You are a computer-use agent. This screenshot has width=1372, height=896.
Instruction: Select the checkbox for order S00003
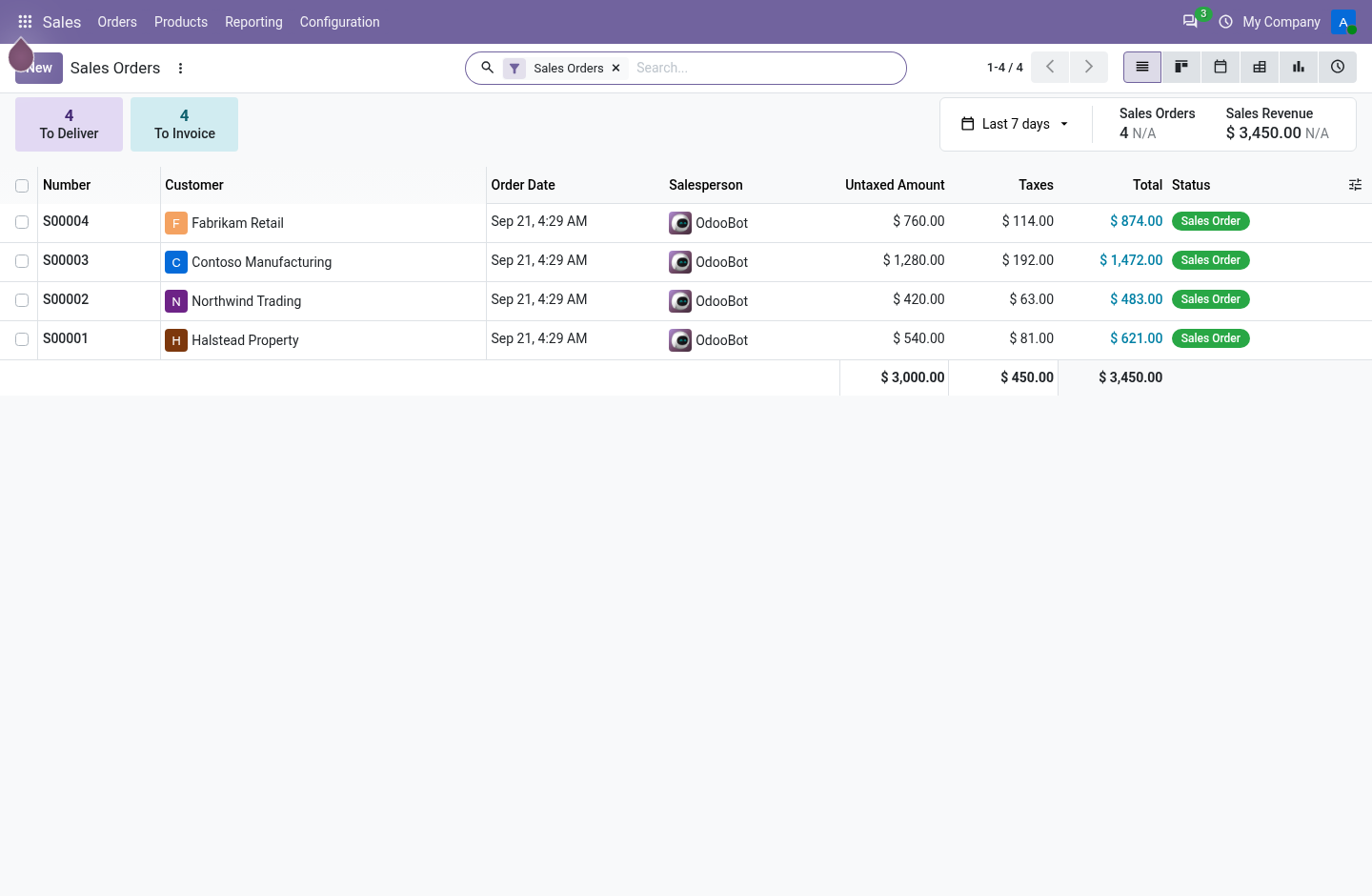[22, 261]
